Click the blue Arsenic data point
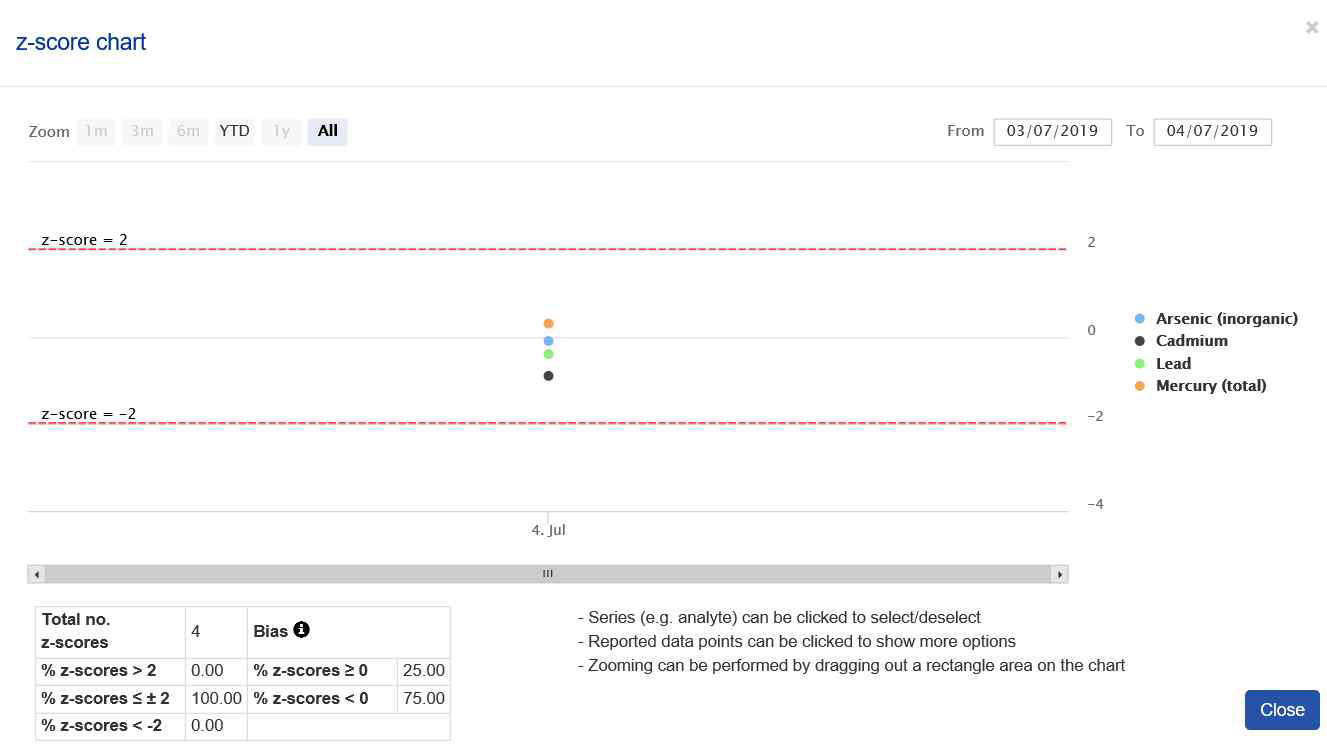Viewport: 1327px width, 747px height. (x=548, y=341)
